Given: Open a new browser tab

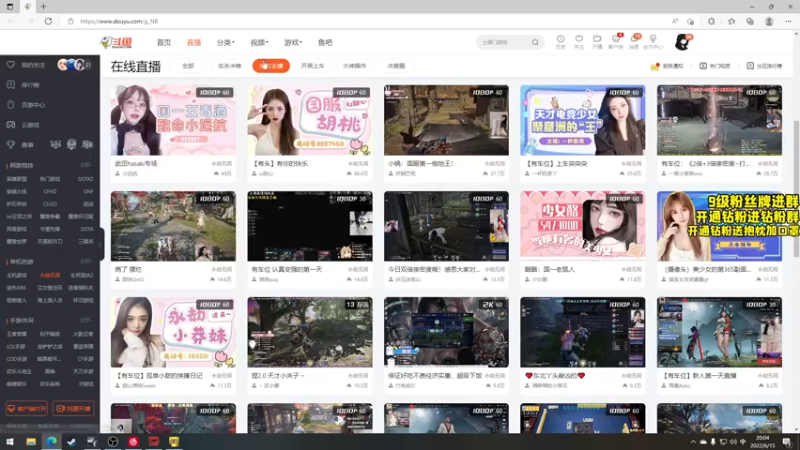Looking at the screenshot, I should click(x=43, y=7).
